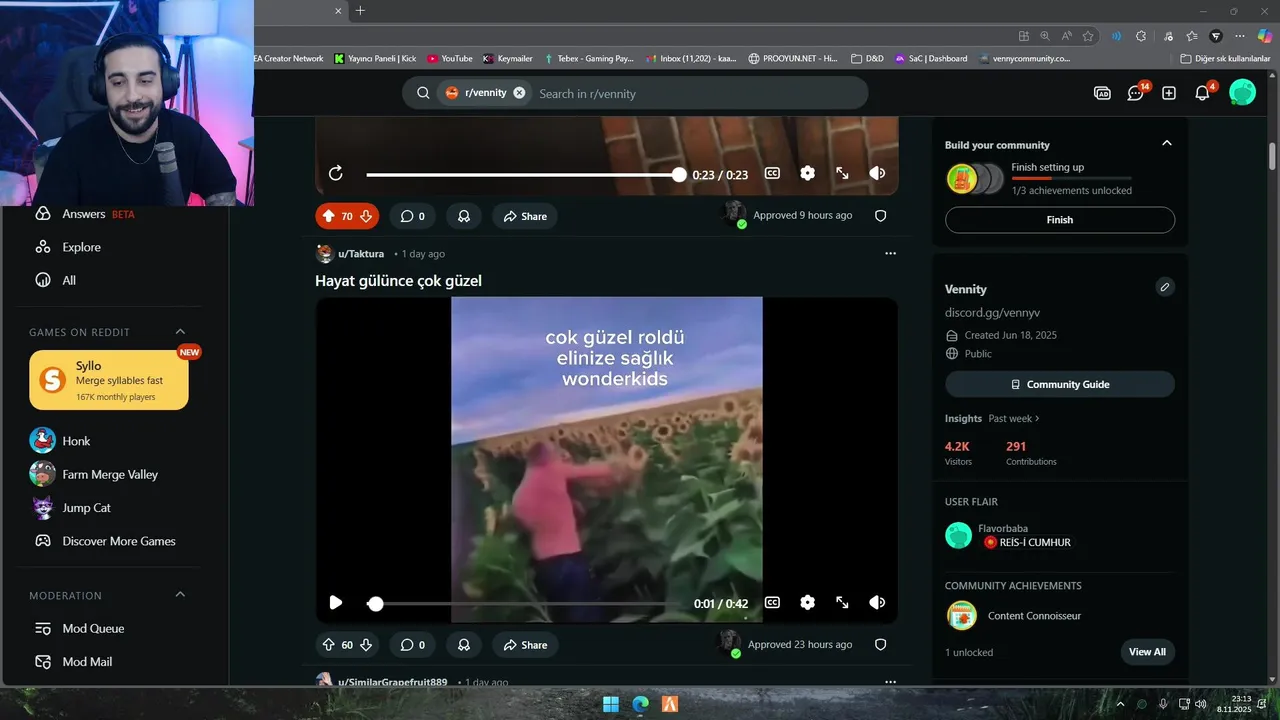Replay the finished top video
Image resolution: width=1280 pixels, height=720 pixels.
click(336, 174)
